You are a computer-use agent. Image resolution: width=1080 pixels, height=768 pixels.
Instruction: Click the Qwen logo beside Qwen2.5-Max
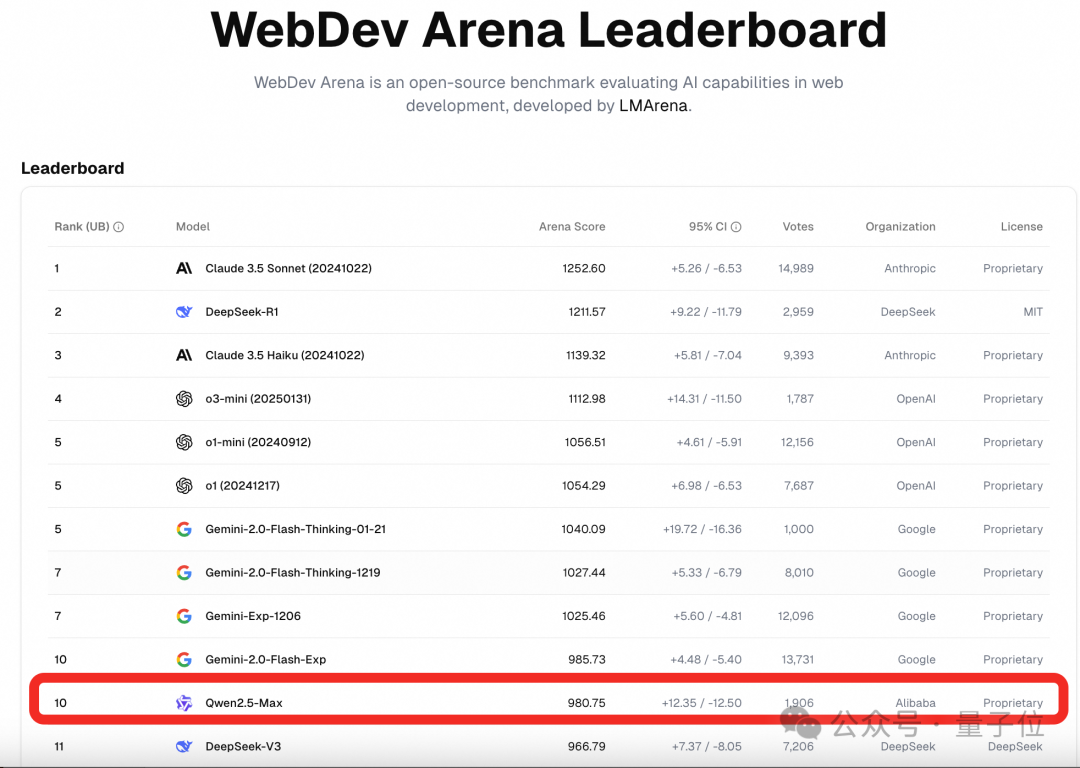[x=184, y=703]
